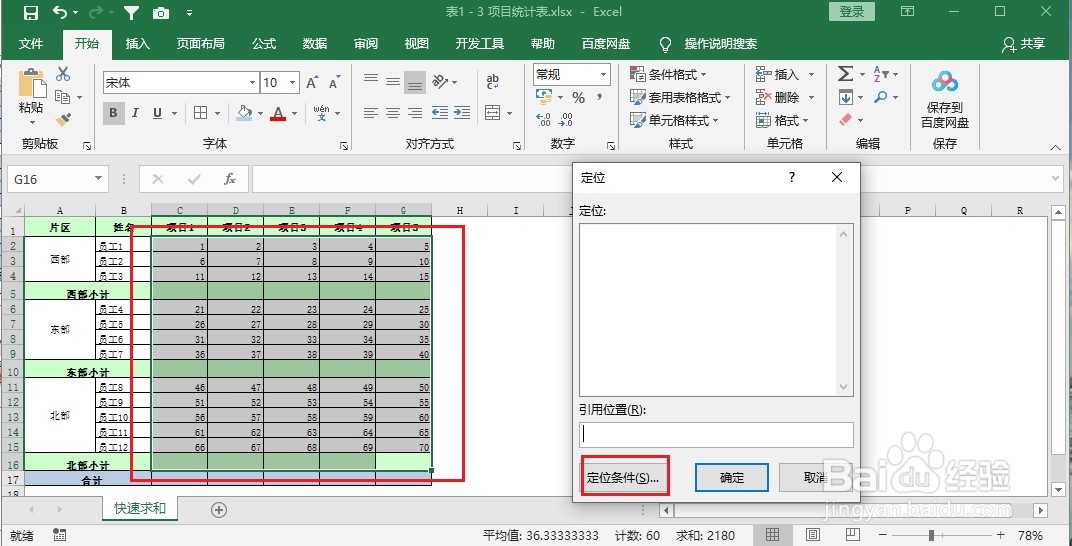Click the 引用位置 input field
The width and height of the screenshot is (1072, 546).
716,435
